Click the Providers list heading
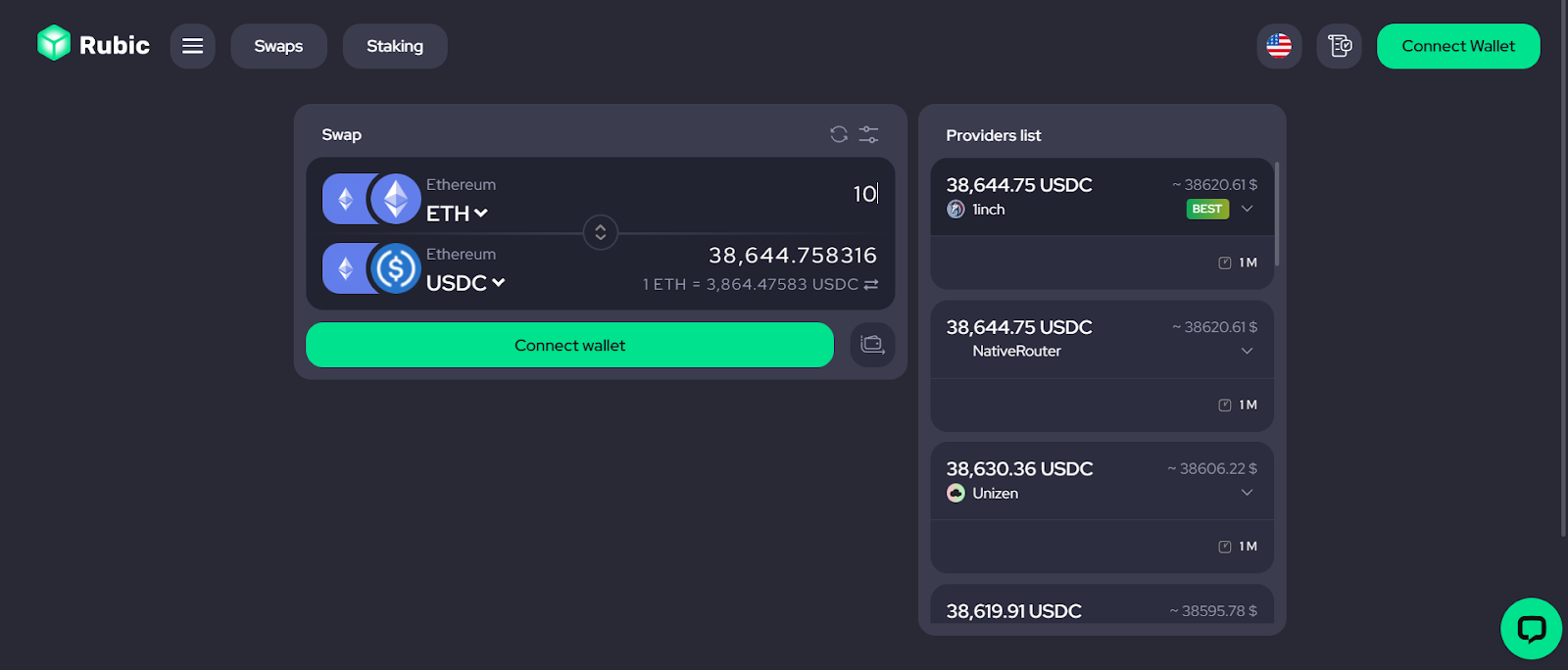 993,135
